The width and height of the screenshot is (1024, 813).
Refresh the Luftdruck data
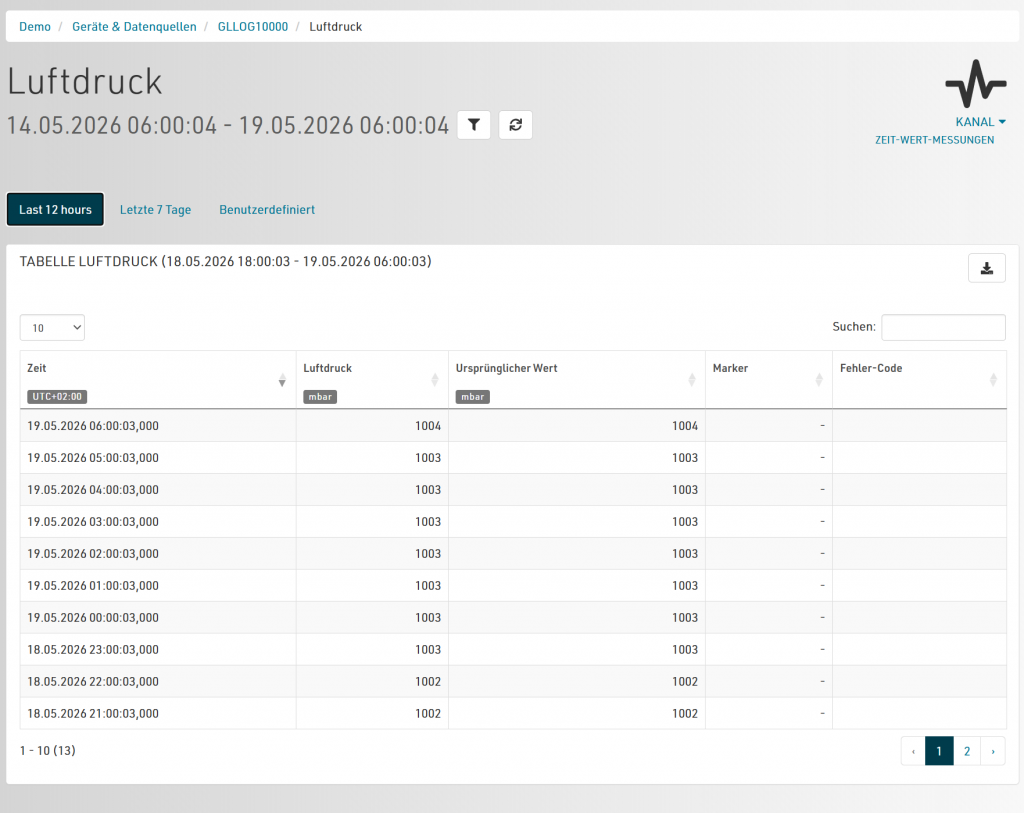click(515, 125)
